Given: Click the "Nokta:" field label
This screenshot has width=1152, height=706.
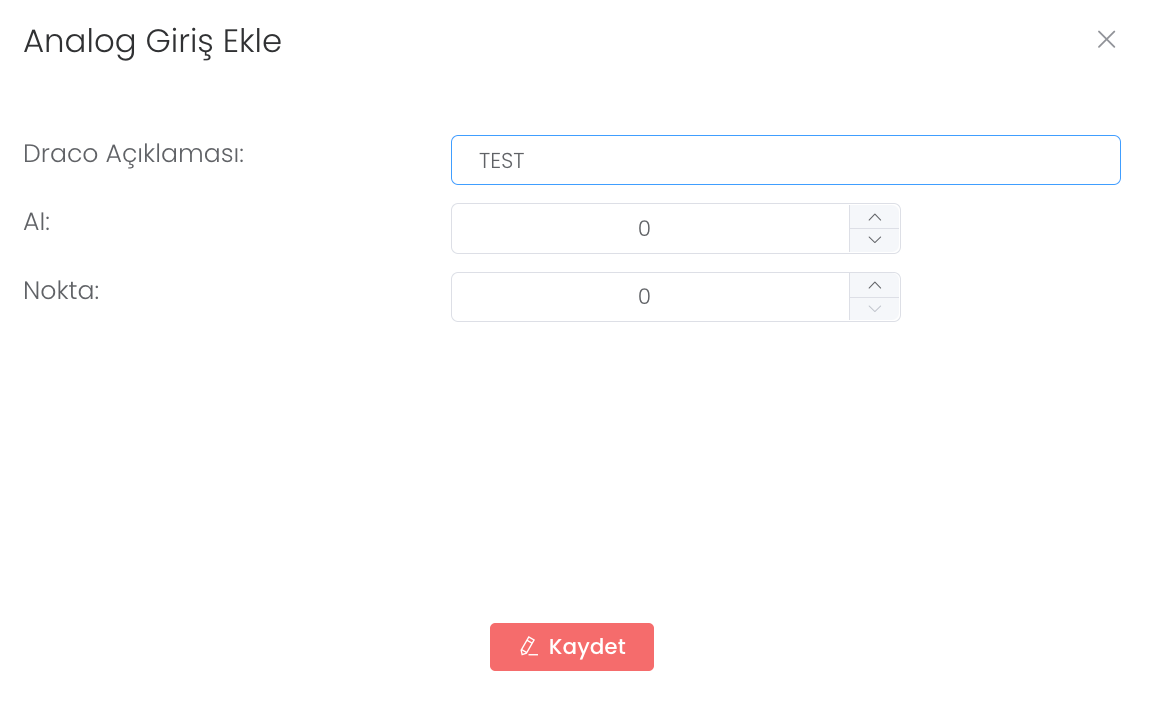Looking at the screenshot, I should pyautogui.click(x=61, y=290).
